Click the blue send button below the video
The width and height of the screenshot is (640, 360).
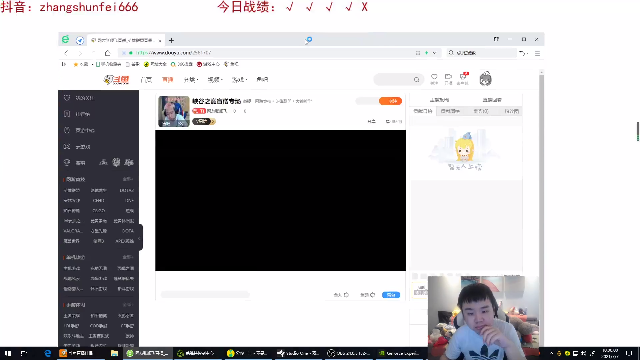pos(391,295)
